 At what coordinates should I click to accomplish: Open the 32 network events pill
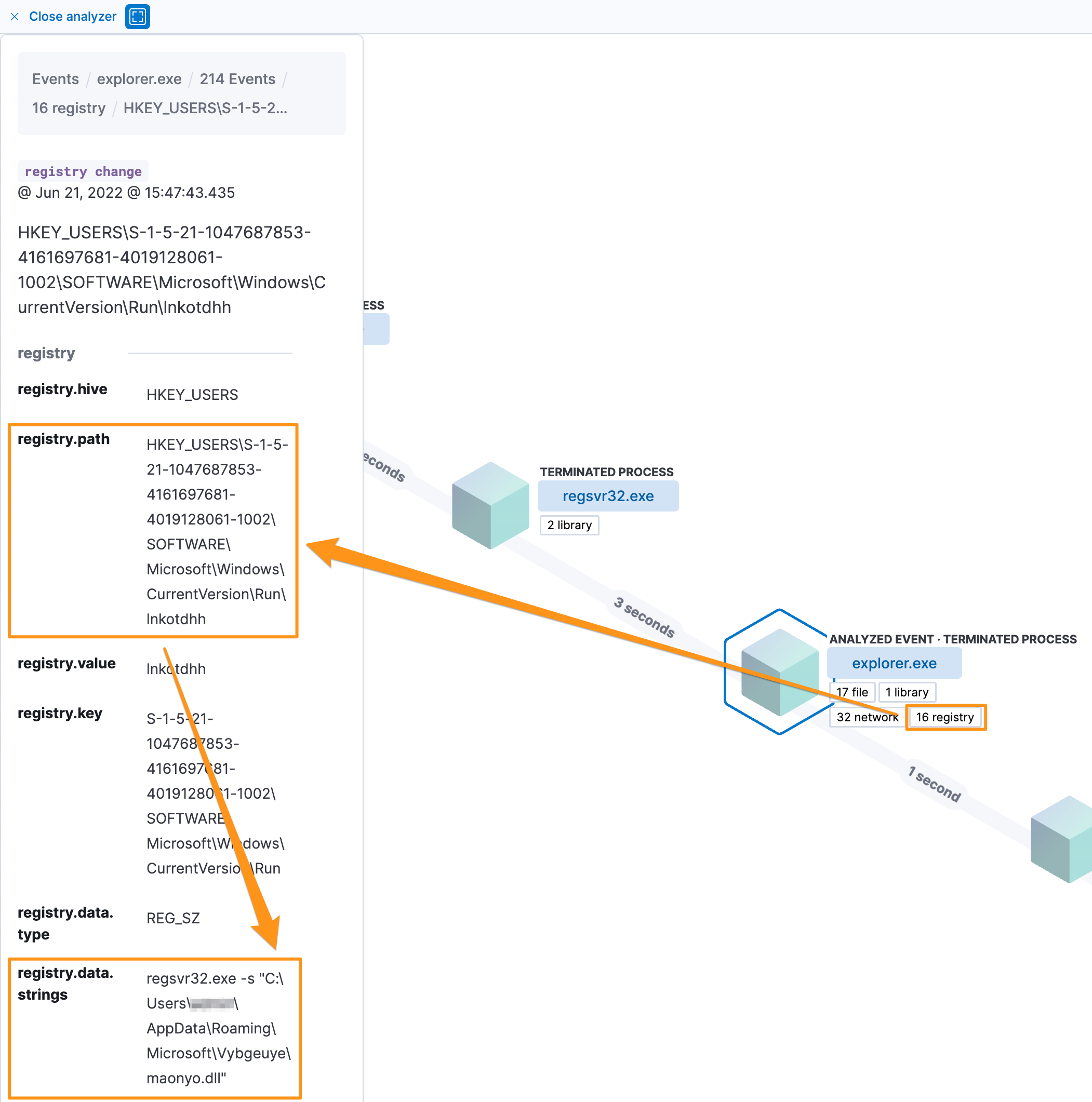(867, 717)
